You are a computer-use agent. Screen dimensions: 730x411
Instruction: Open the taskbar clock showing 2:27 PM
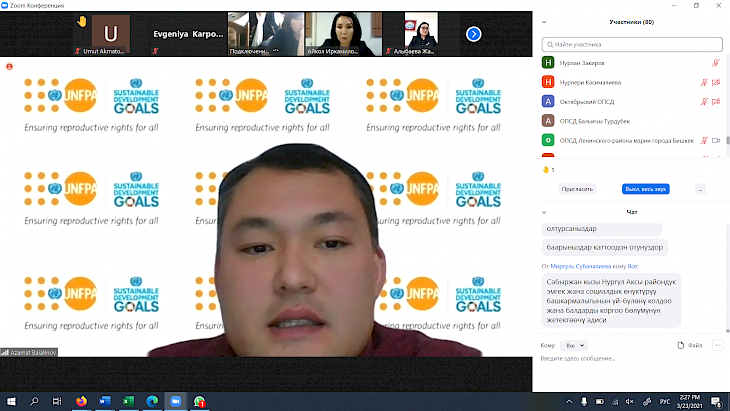click(x=689, y=402)
